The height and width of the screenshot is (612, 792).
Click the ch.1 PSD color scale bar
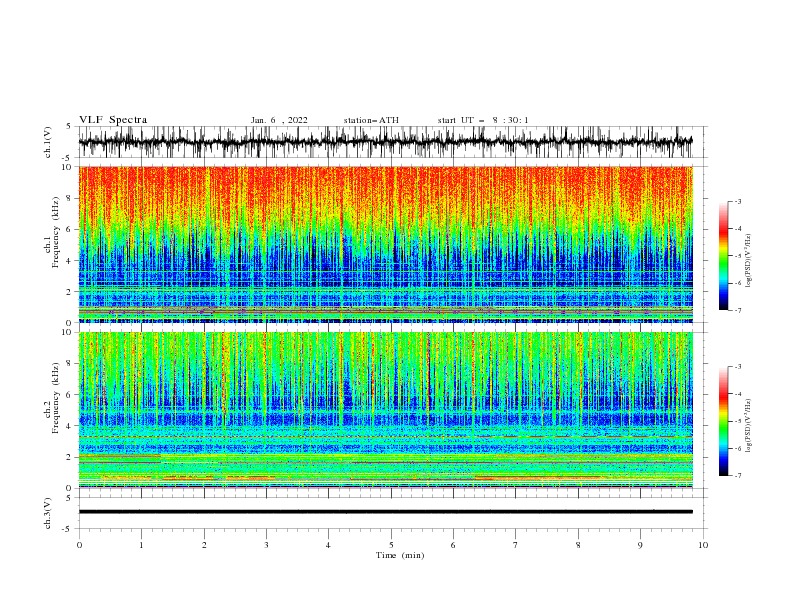point(723,256)
